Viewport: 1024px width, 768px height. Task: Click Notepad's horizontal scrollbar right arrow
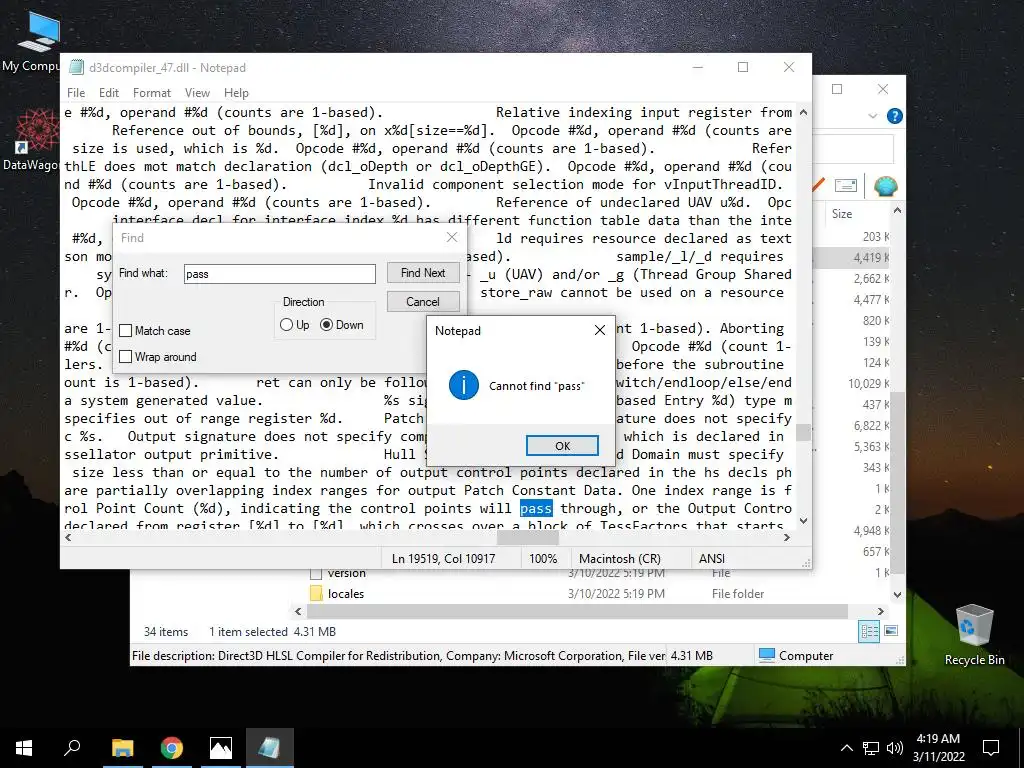[787, 537]
